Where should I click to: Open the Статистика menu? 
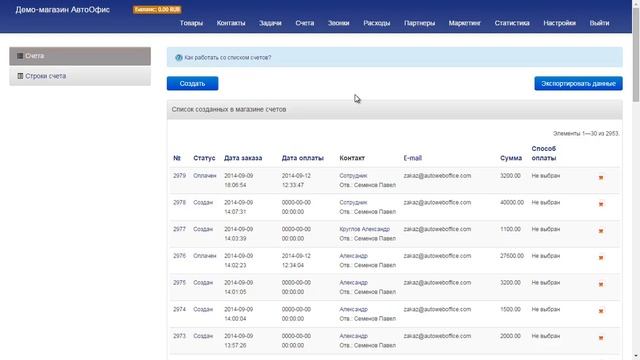point(512,23)
